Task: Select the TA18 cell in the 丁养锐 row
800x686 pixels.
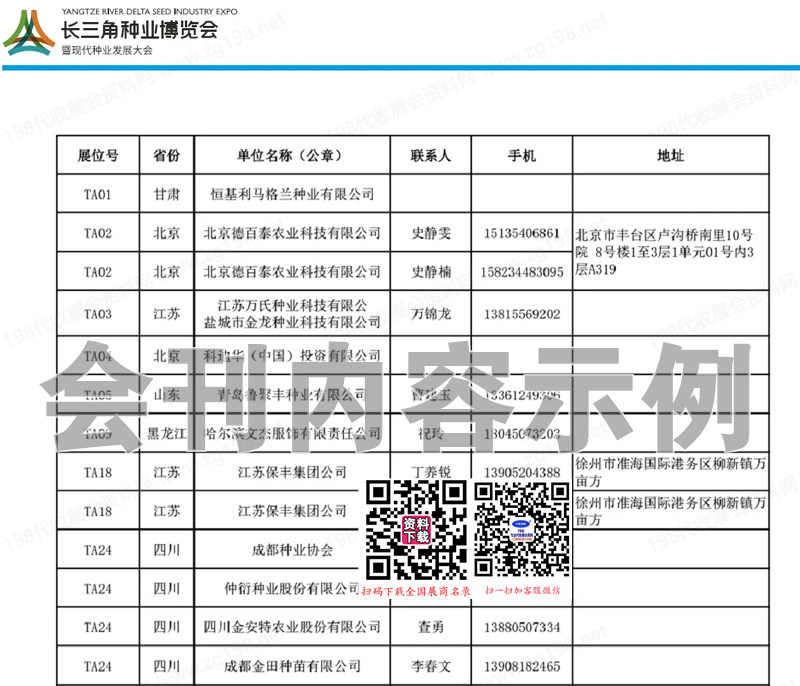Action: click(97, 472)
